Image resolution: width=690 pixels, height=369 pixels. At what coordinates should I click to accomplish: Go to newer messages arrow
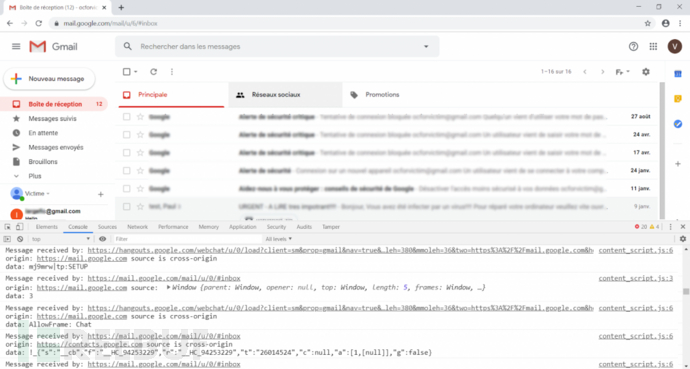point(585,72)
